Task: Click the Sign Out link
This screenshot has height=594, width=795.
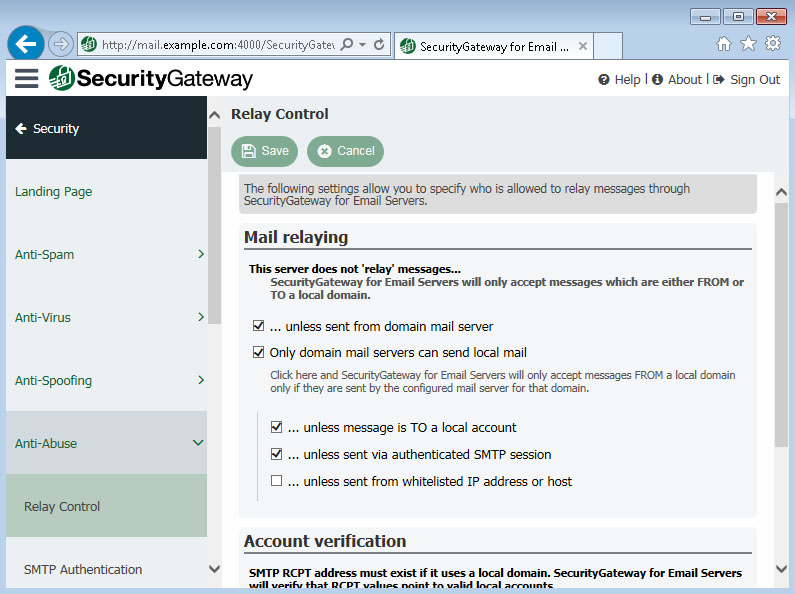Action: pos(755,80)
